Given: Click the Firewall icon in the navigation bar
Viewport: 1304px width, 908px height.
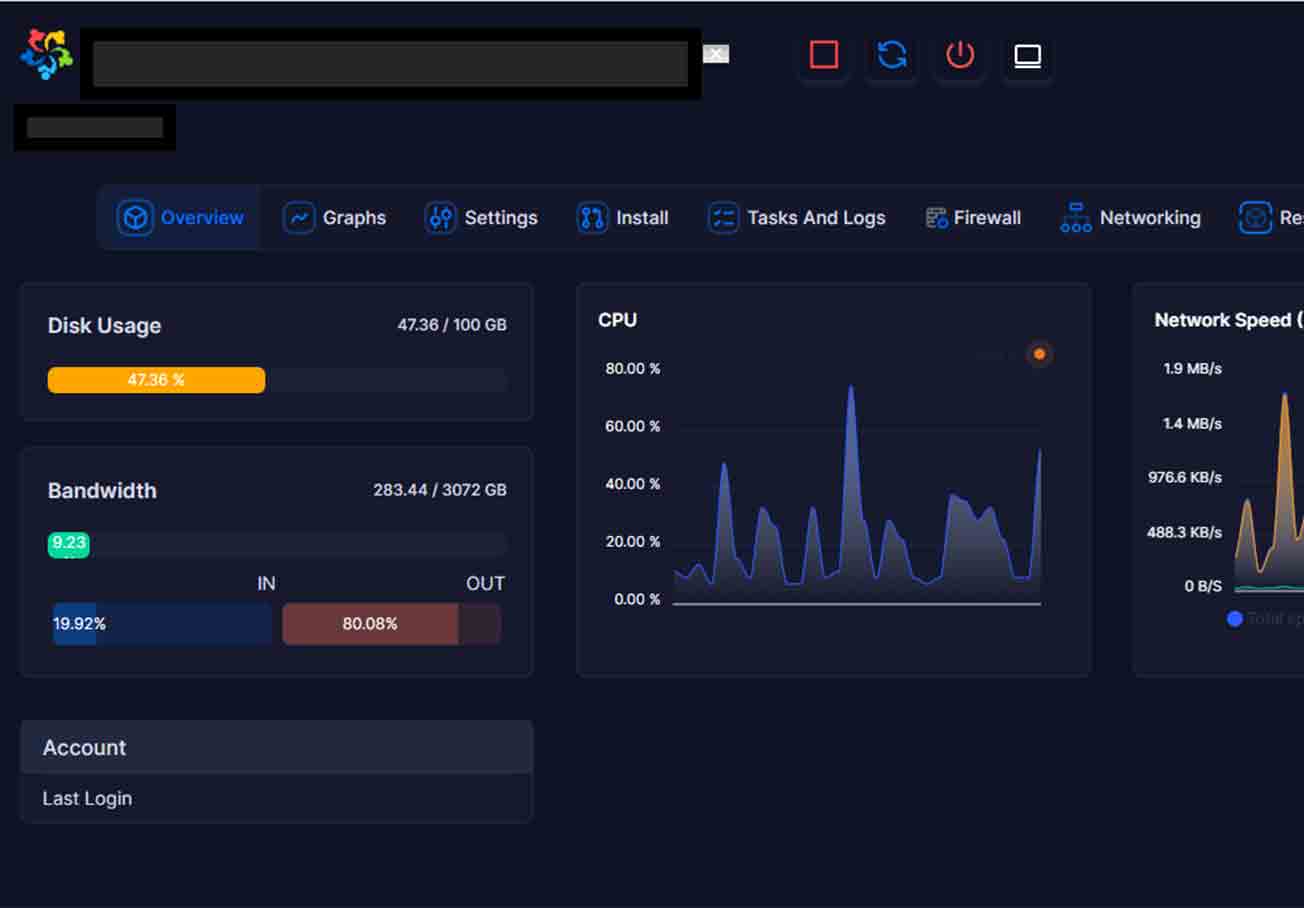Looking at the screenshot, I should (x=936, y=218).
